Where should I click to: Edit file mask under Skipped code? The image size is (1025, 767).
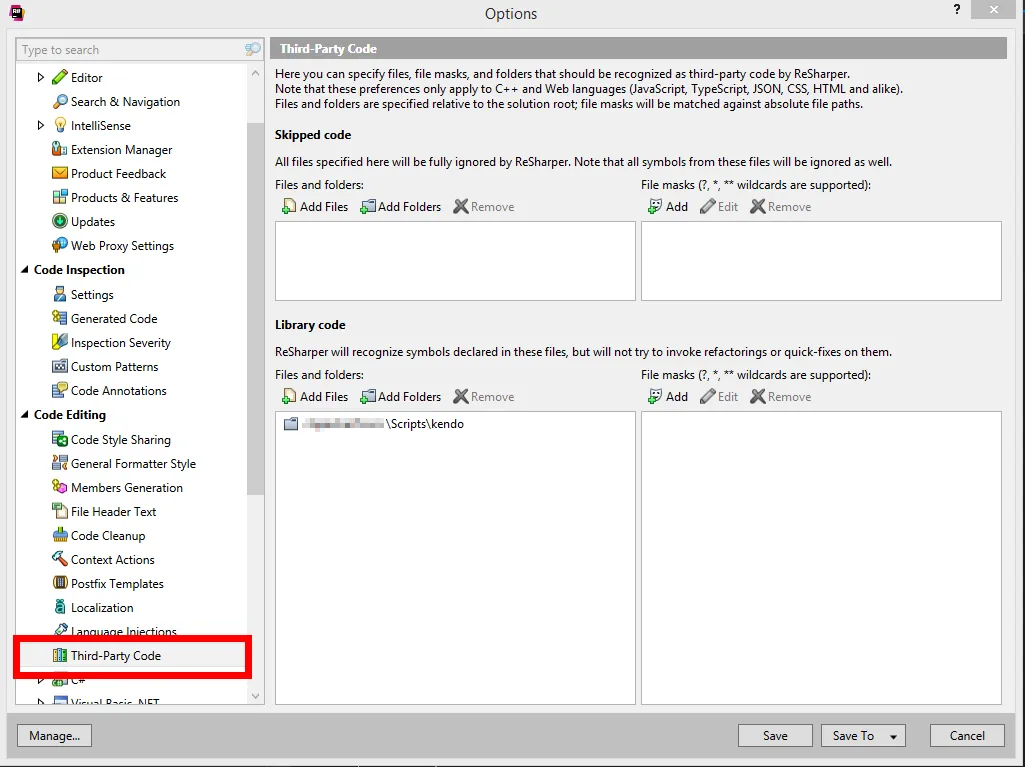point(718,207)
